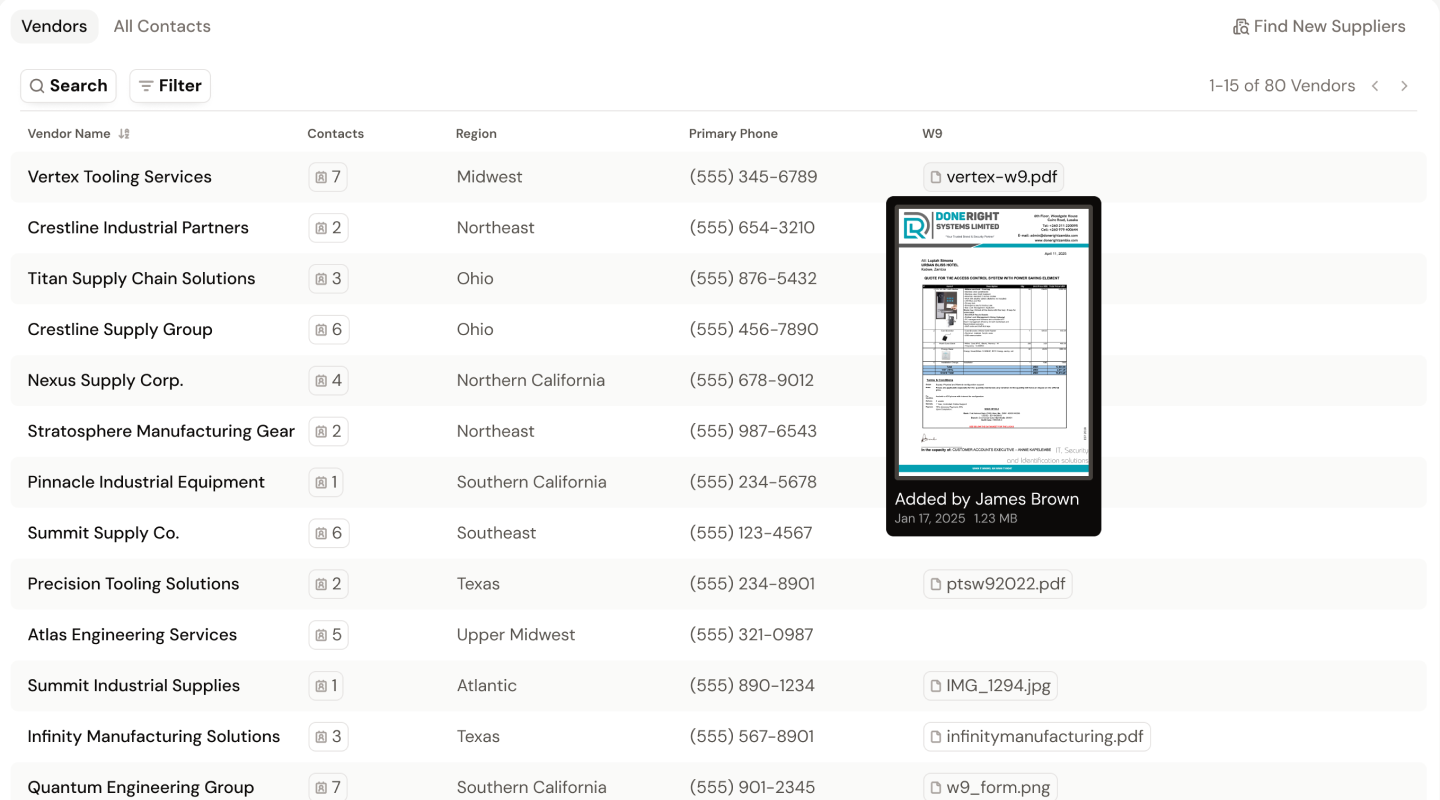1440x800 pixels.
Task: Open the infinitymanufacturing.pdf attachment
Action: (1036, 737)
